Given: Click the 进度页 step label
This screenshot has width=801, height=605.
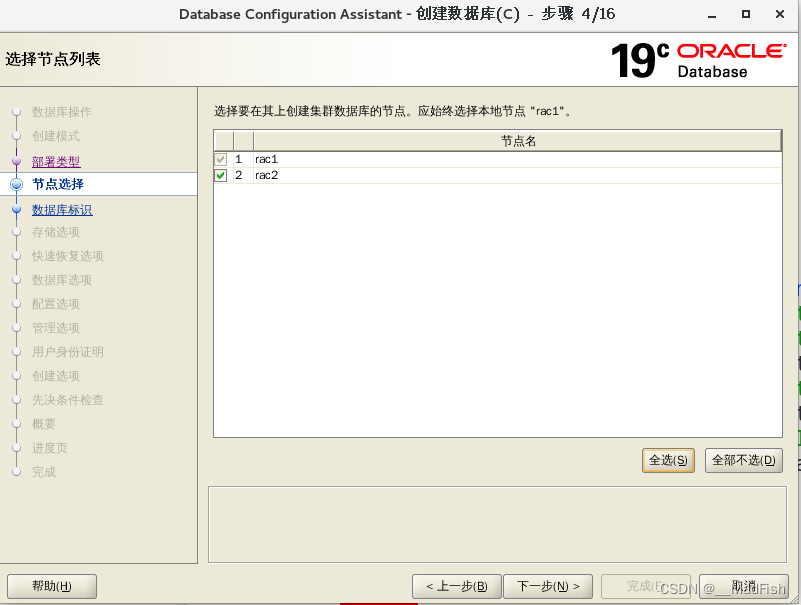Looking at the screenshot, I should tap(50, 448).
